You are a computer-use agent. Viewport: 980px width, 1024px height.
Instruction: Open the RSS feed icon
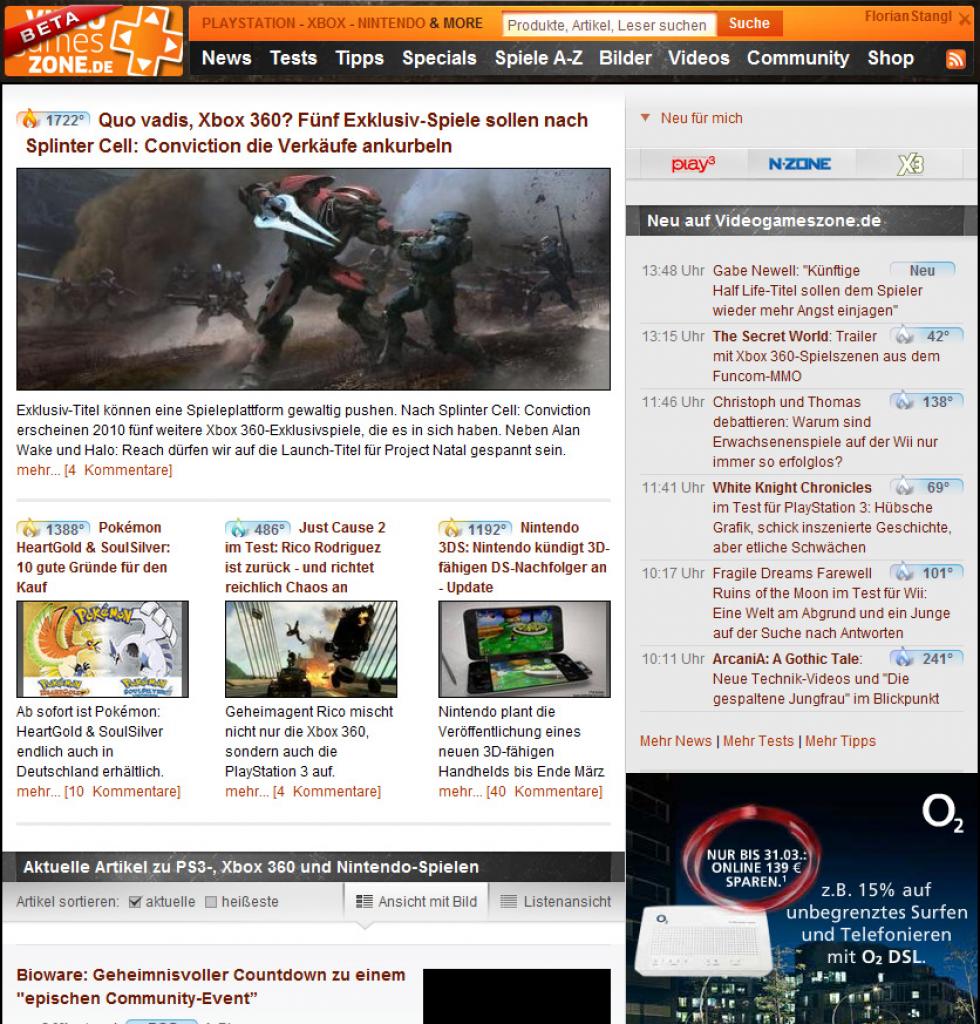tap(955, 59)
